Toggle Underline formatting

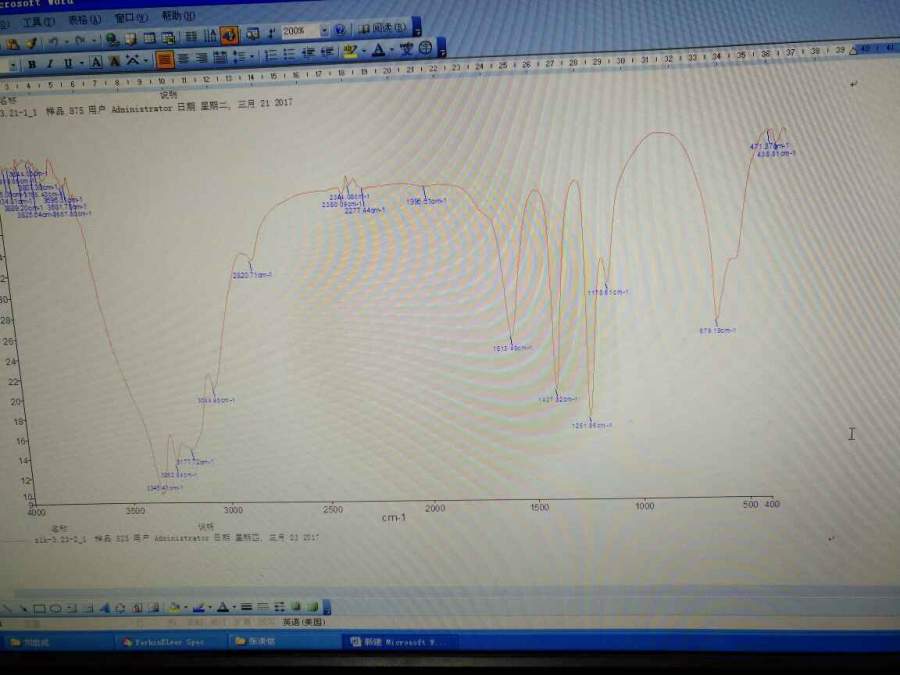[x=68, y=63]
